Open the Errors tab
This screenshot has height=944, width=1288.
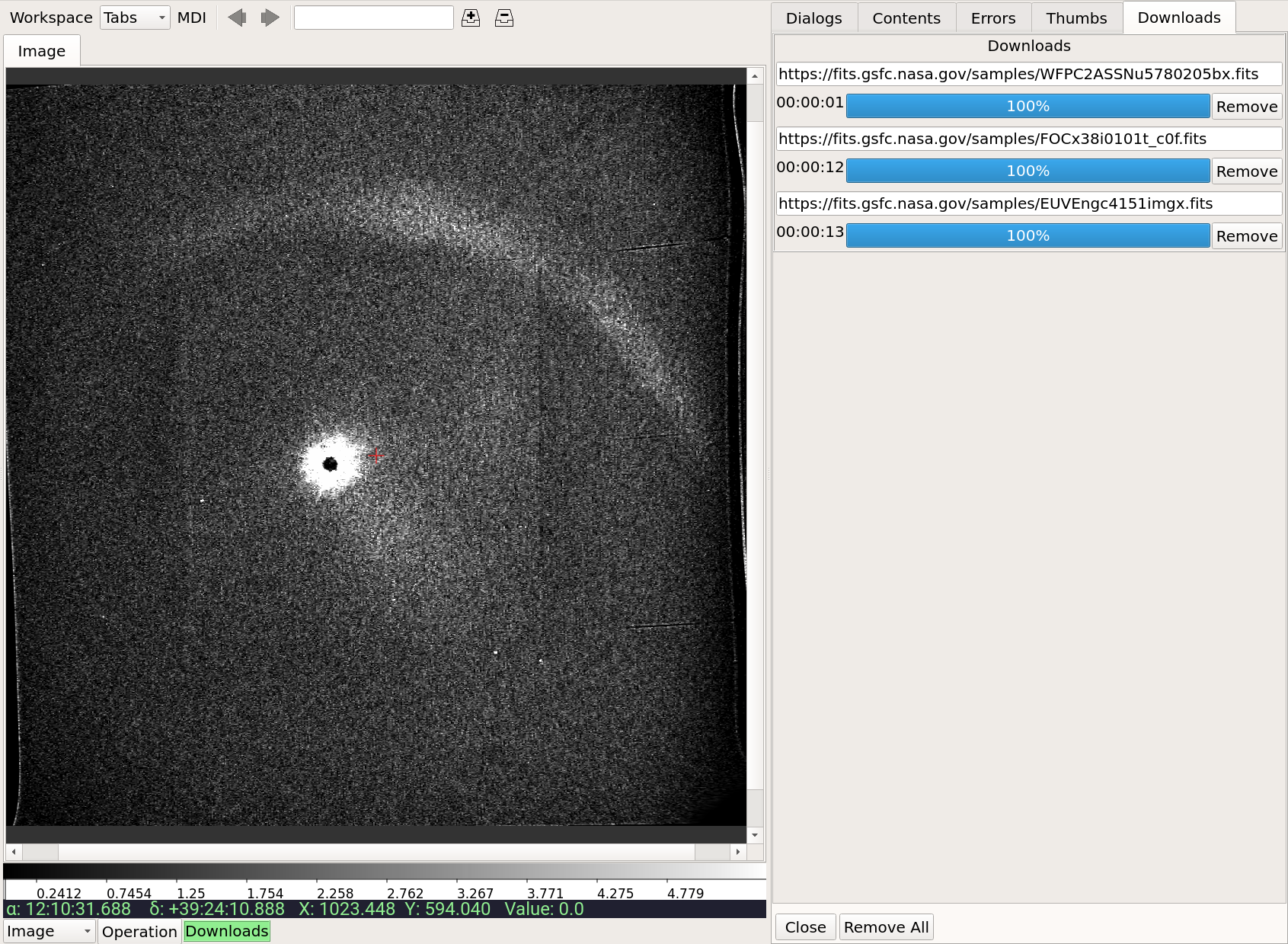[993, 18]
